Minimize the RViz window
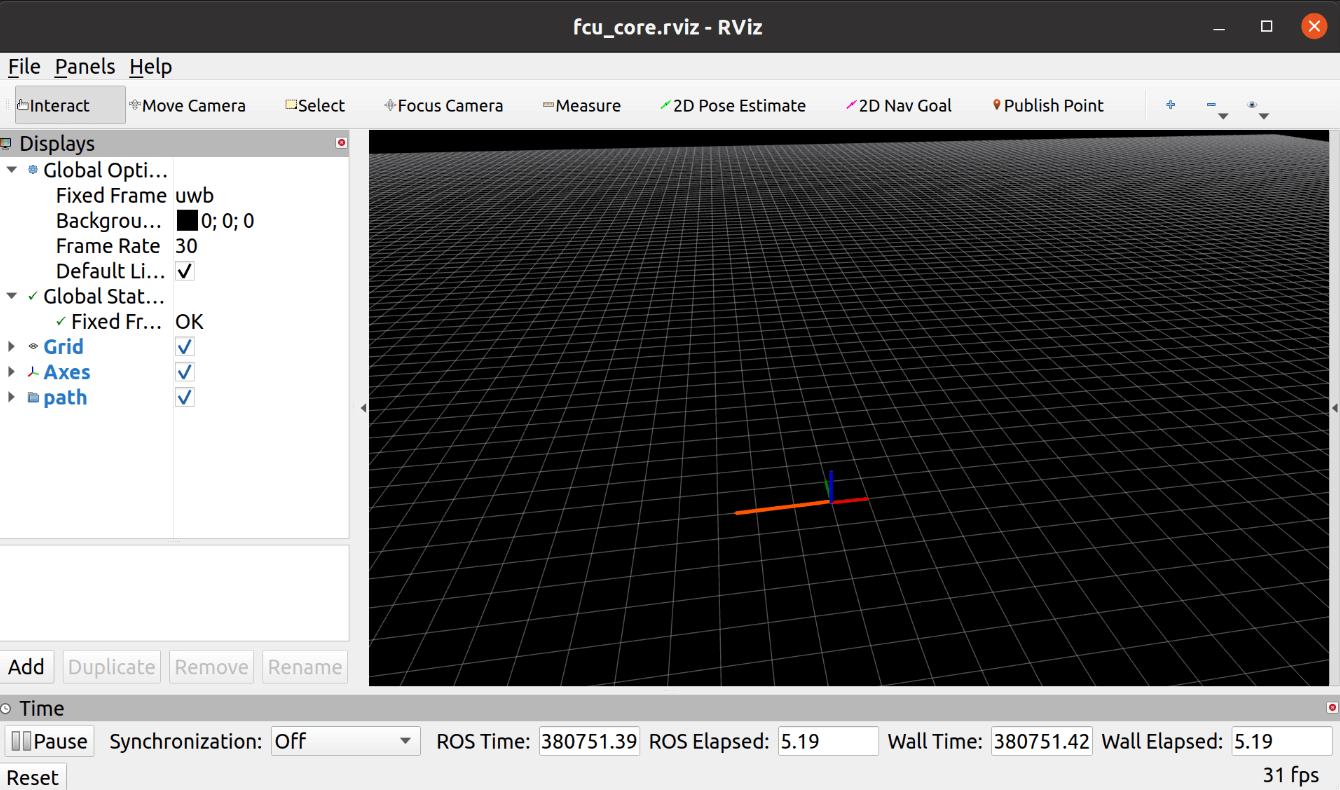This screenshot has width=1340, height=790. [1220, 27]
